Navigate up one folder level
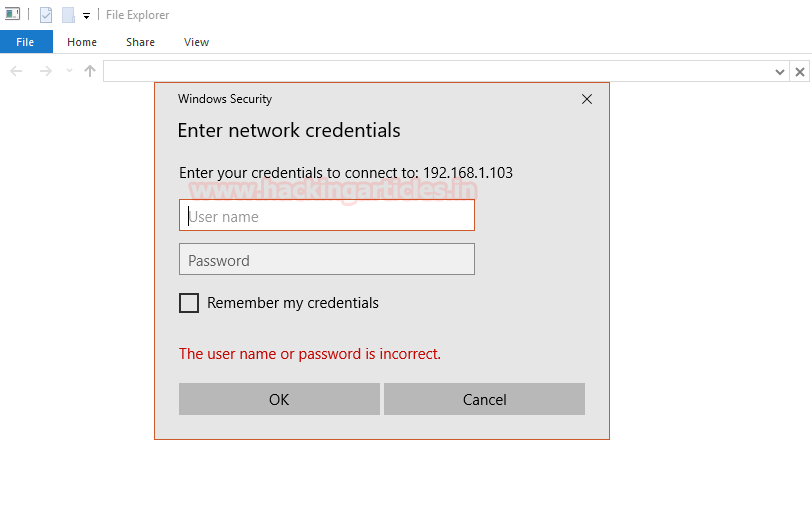The image size is (812, 512). 90,71
